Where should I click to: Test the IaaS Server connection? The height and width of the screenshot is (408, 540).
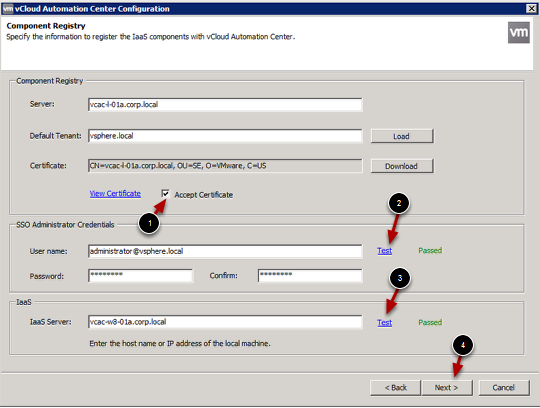coord(384,323)
